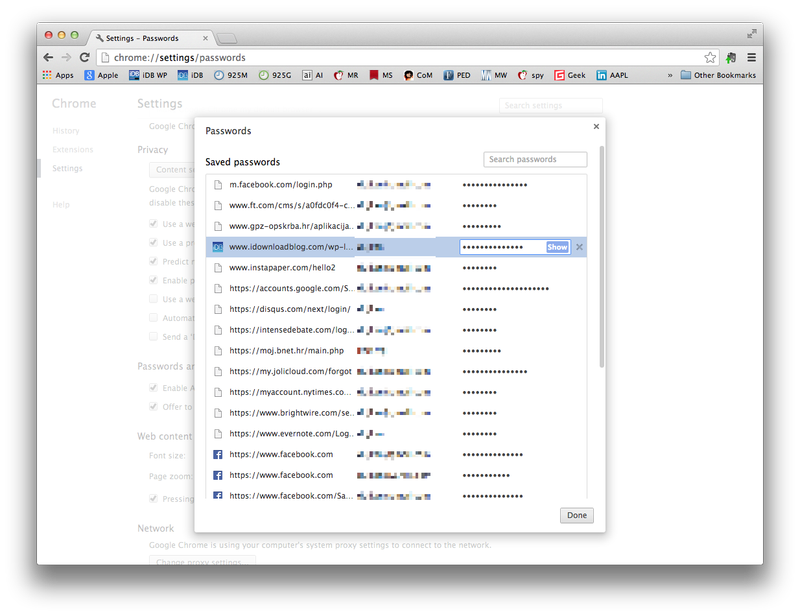The height and width of the screenshot is (616, 800).
Task: Open a new tab
Action: point(227,38)
